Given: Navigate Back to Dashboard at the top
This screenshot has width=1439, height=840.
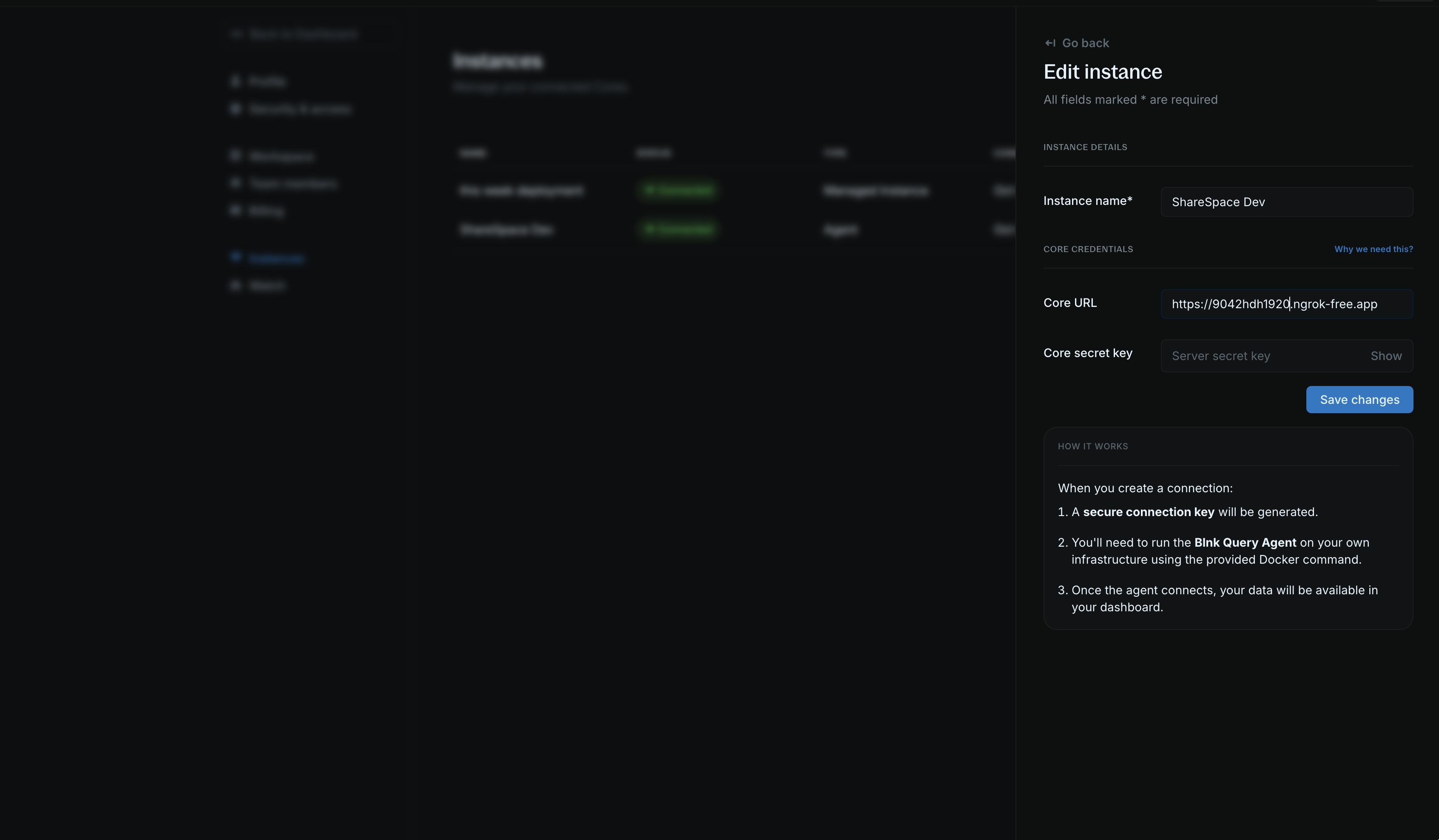Looking at the screenshot, I should click(x=303, y=34).
